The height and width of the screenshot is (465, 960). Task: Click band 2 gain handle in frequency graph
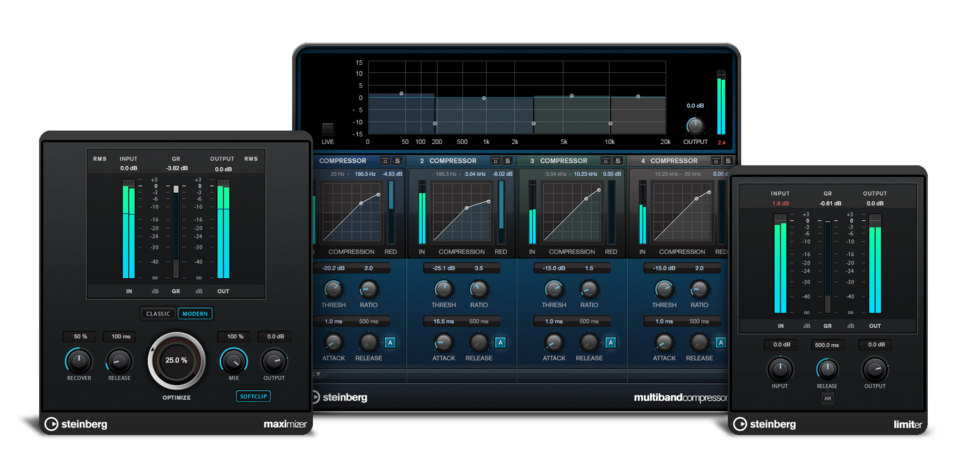click(x=484, y=98)
